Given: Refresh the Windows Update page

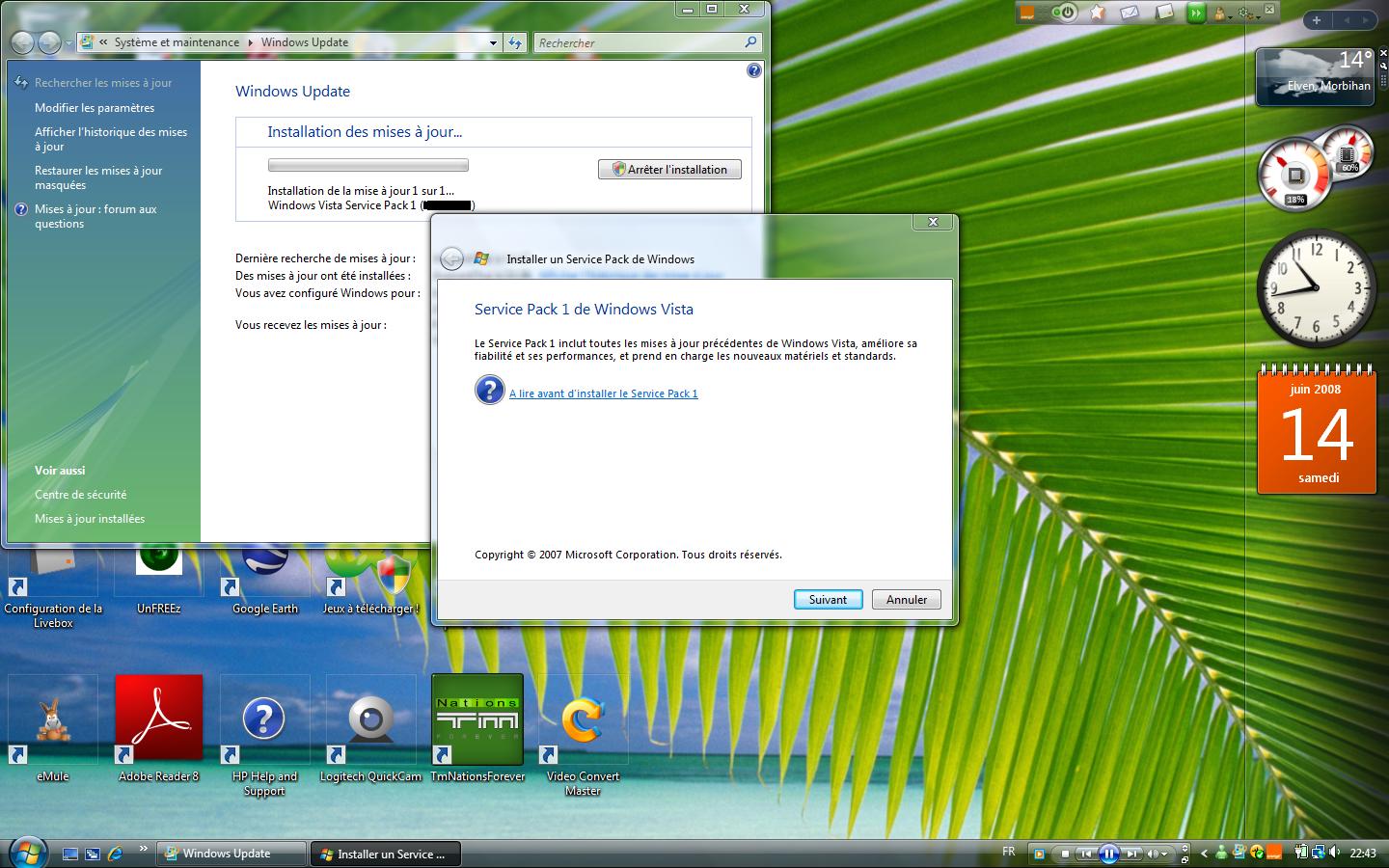Looking at the screenshot, I should coord(515,42).
